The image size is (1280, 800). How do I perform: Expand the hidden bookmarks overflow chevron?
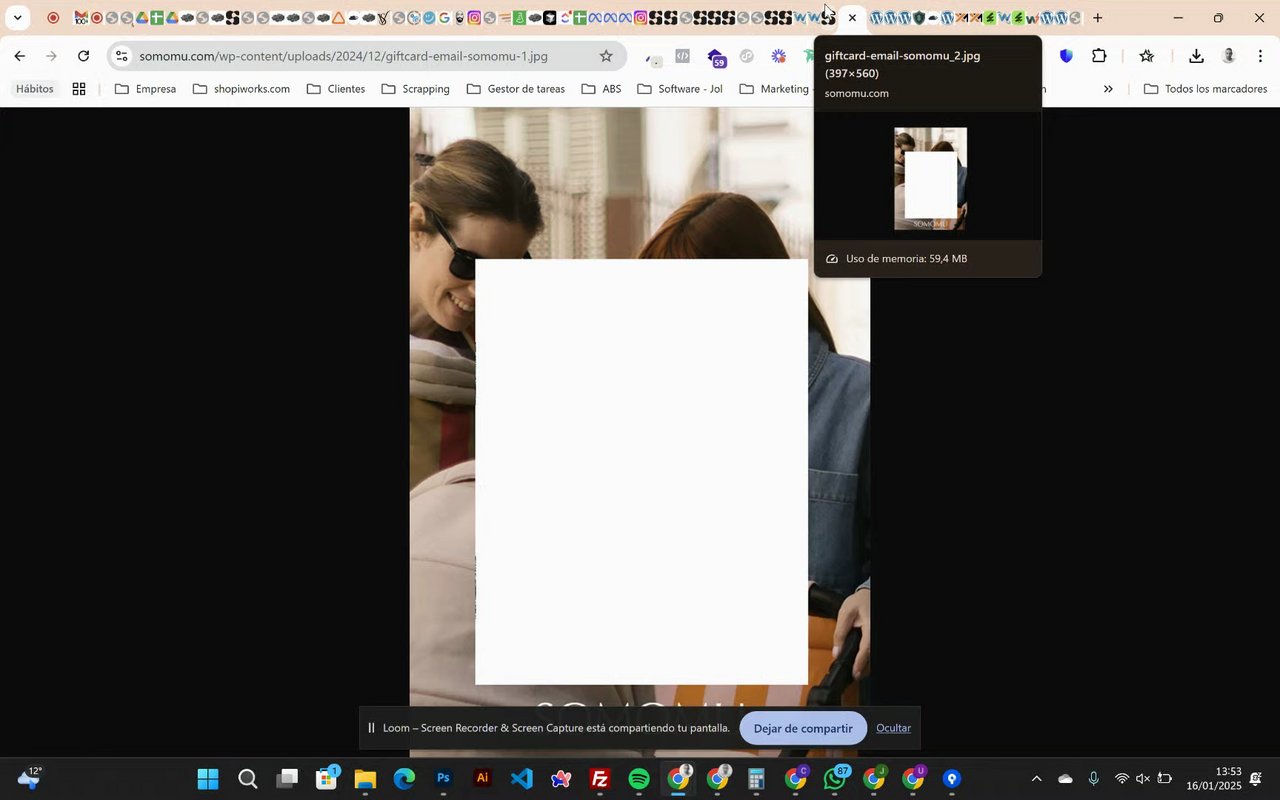(1108, 89)
